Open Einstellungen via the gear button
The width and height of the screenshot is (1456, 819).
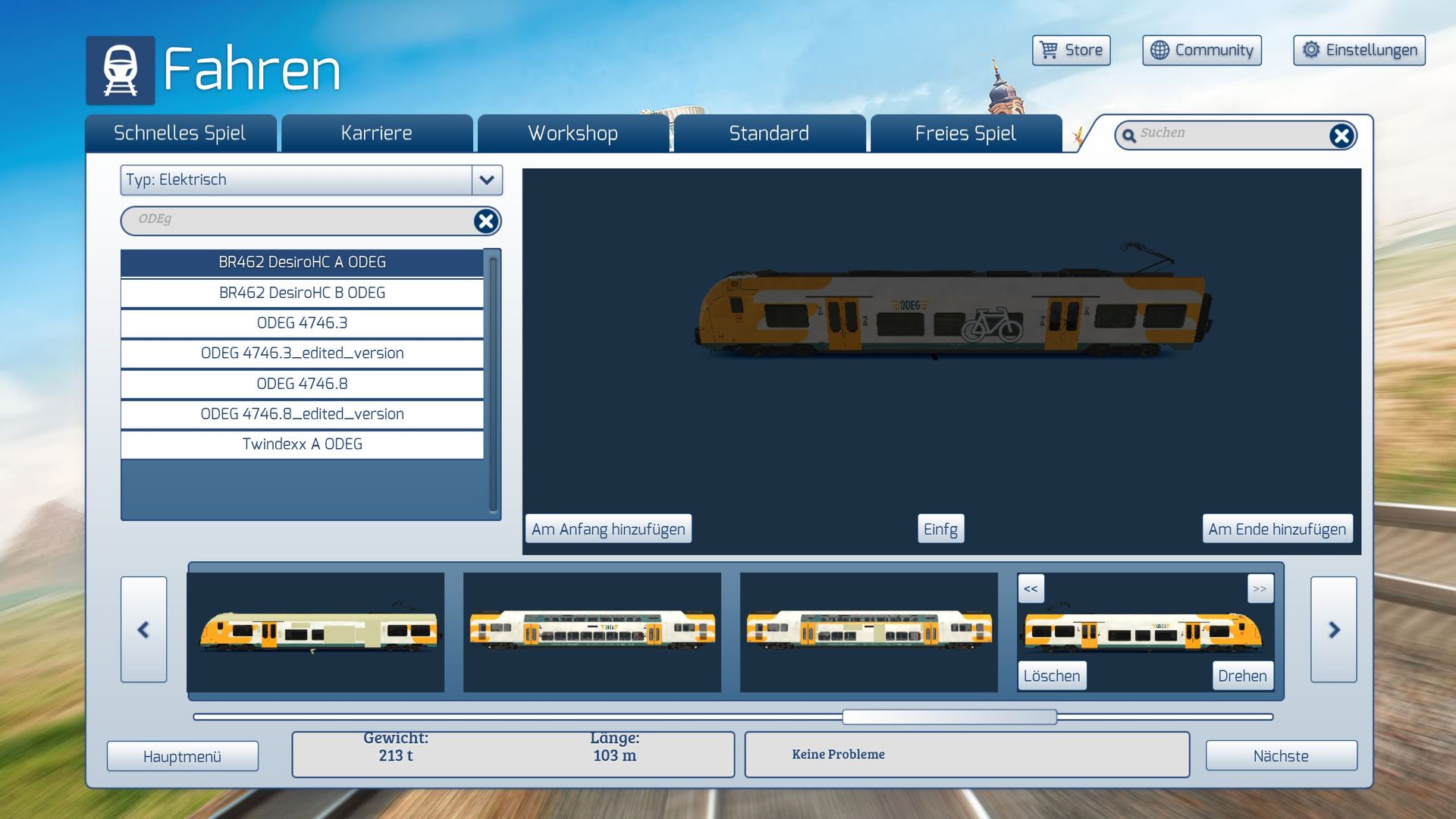point(1359,50)
